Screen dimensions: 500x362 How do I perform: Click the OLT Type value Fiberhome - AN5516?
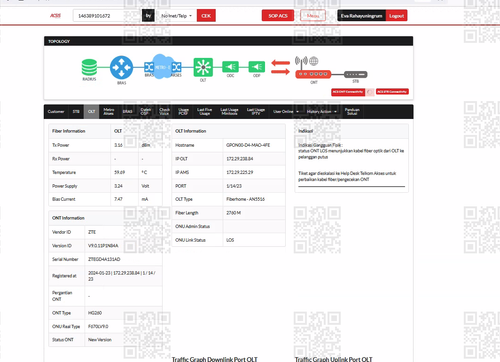[245, 199]
